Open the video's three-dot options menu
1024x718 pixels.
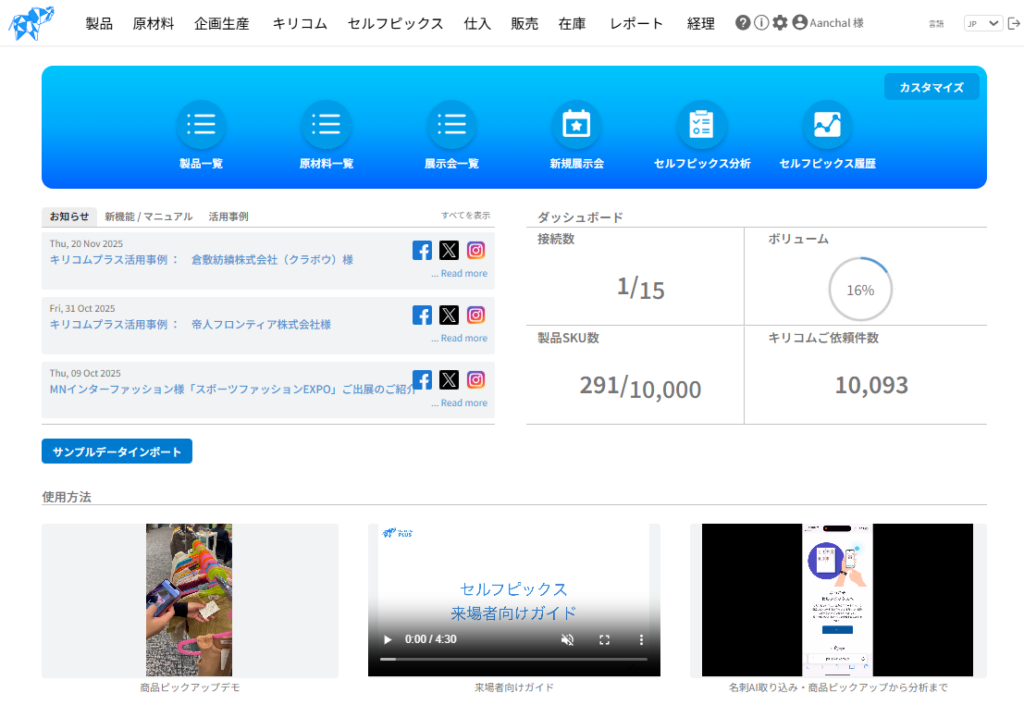pyautogui.click(x=642, y=639)
